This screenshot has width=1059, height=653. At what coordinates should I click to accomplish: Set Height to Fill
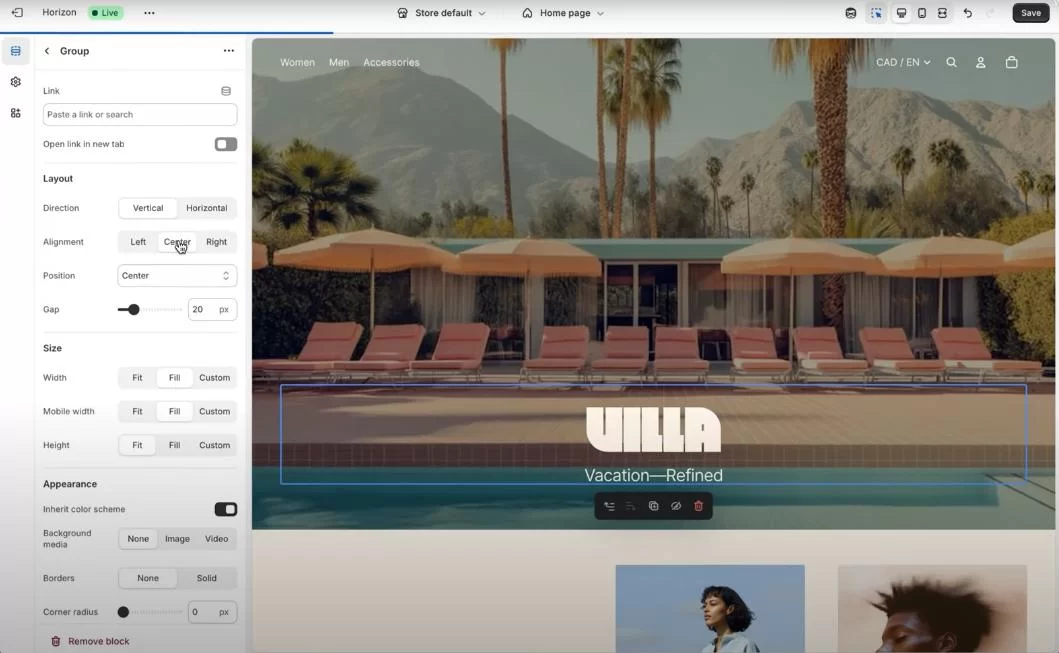(x=174, y=445)
